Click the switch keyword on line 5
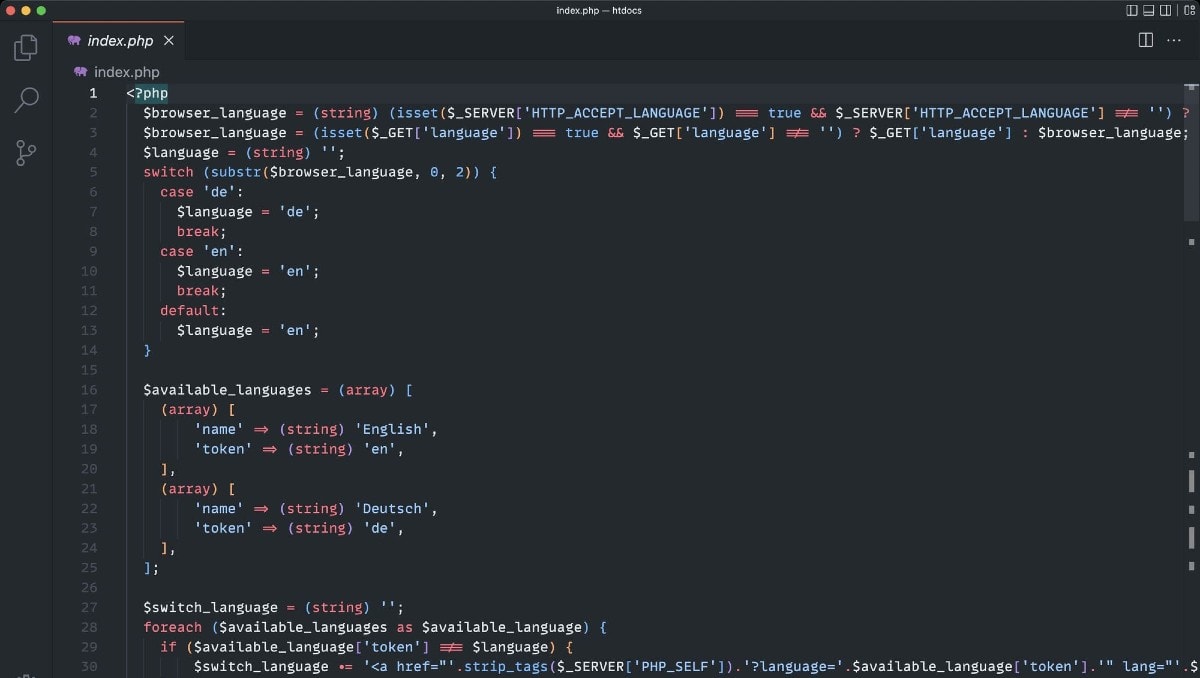The width and height of the screenshot is (1200, 678). click(168, 172)
